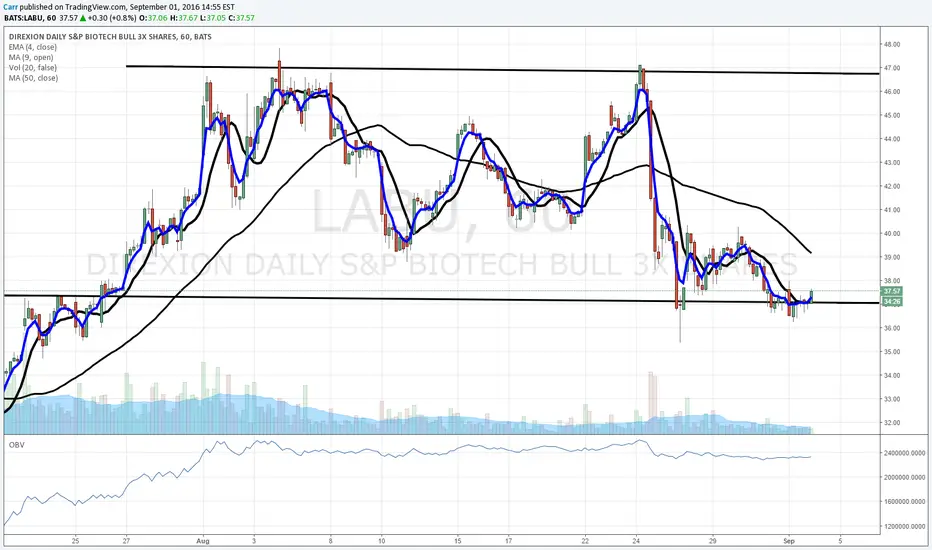Select the Vol (20, false) indicator label
Image resolution: width=932 pixels, height=550 pixels.
[x=33, y=68]
